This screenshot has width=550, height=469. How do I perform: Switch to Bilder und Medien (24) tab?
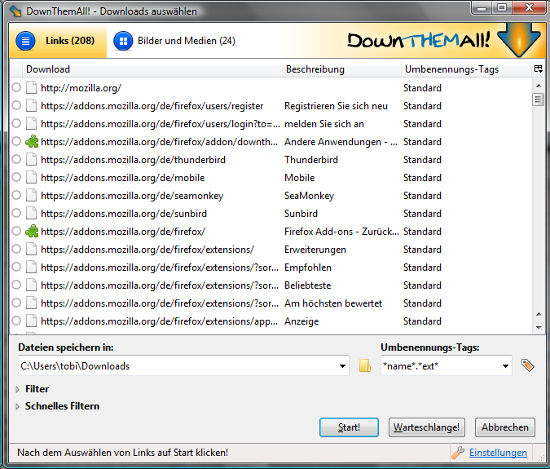click(x=174, y=41)
